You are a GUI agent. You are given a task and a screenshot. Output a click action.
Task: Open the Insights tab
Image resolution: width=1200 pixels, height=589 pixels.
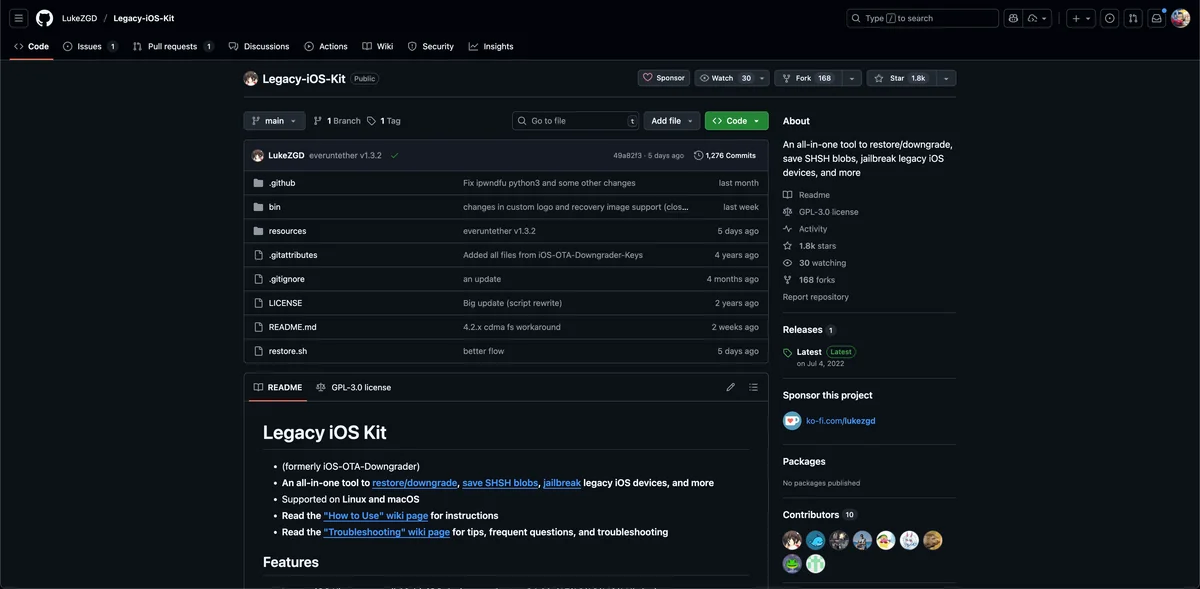tap(491, 46)
